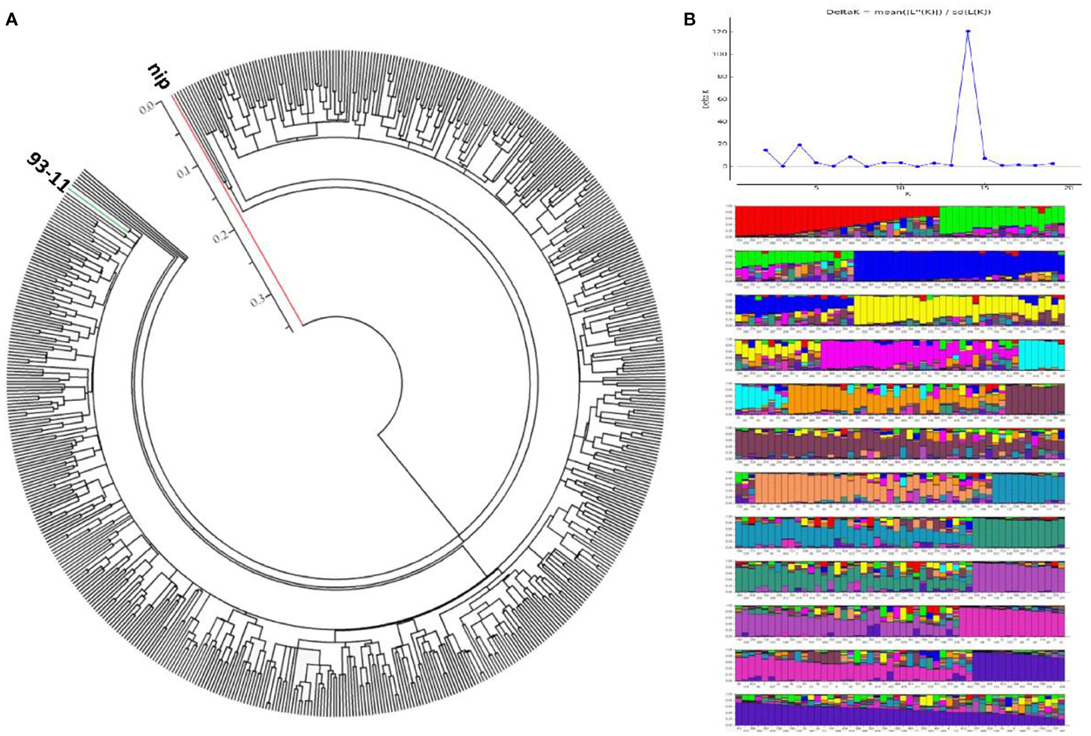Click the red nip branch line

tap(237, 210)
